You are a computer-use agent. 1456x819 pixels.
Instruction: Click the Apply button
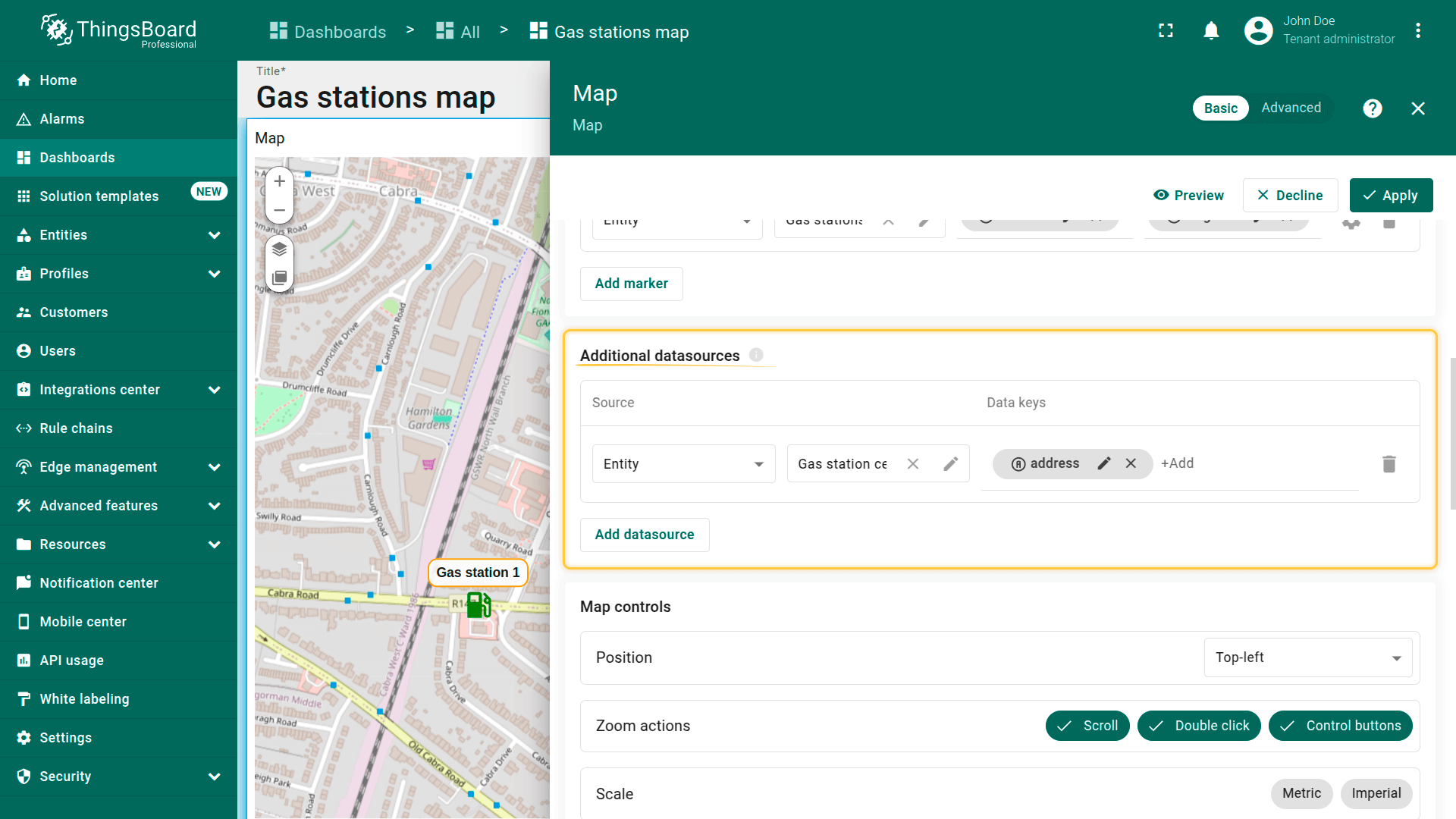tap(1391, 196)
